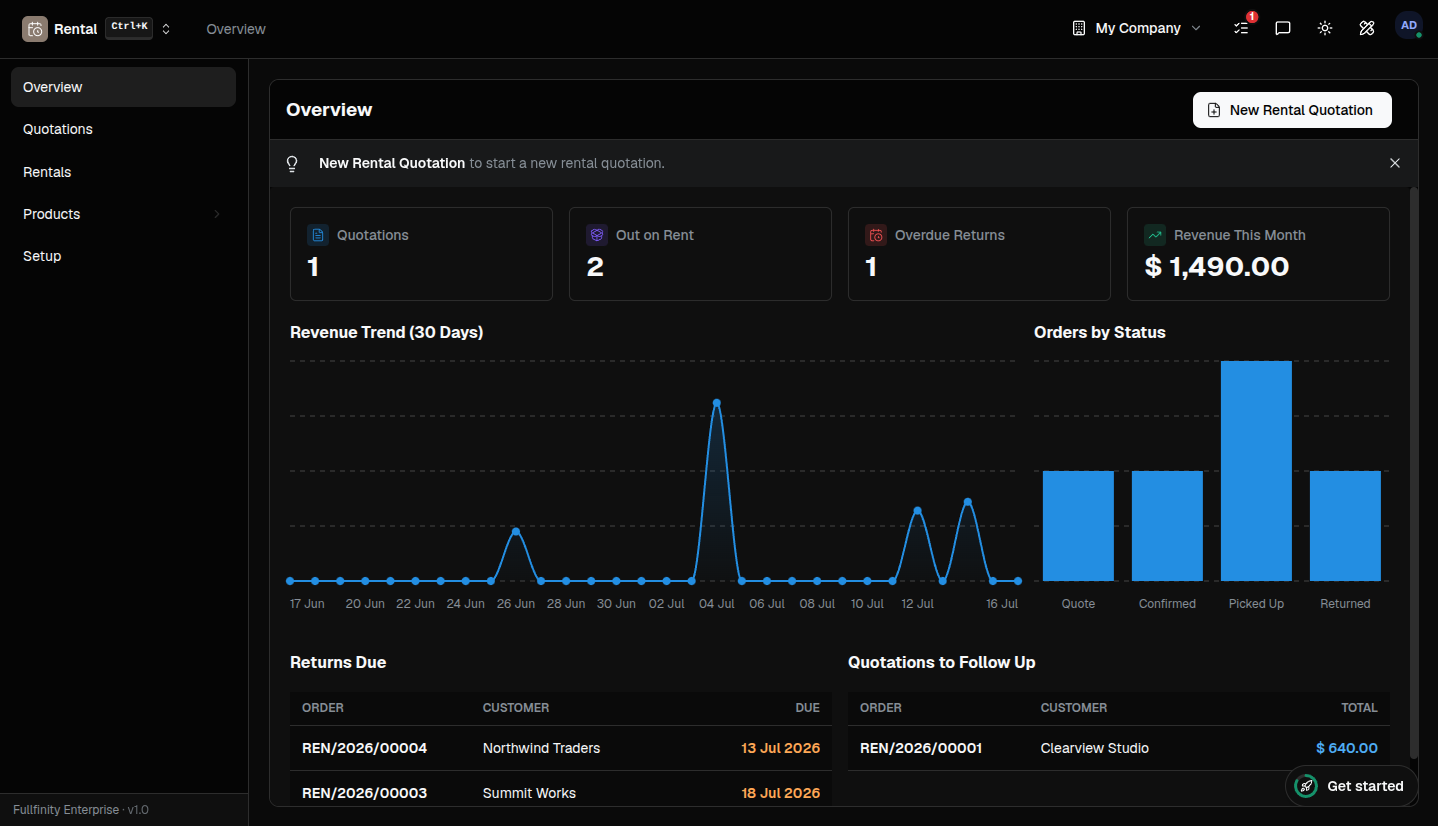Expand the Products submenu chevron

217,214
